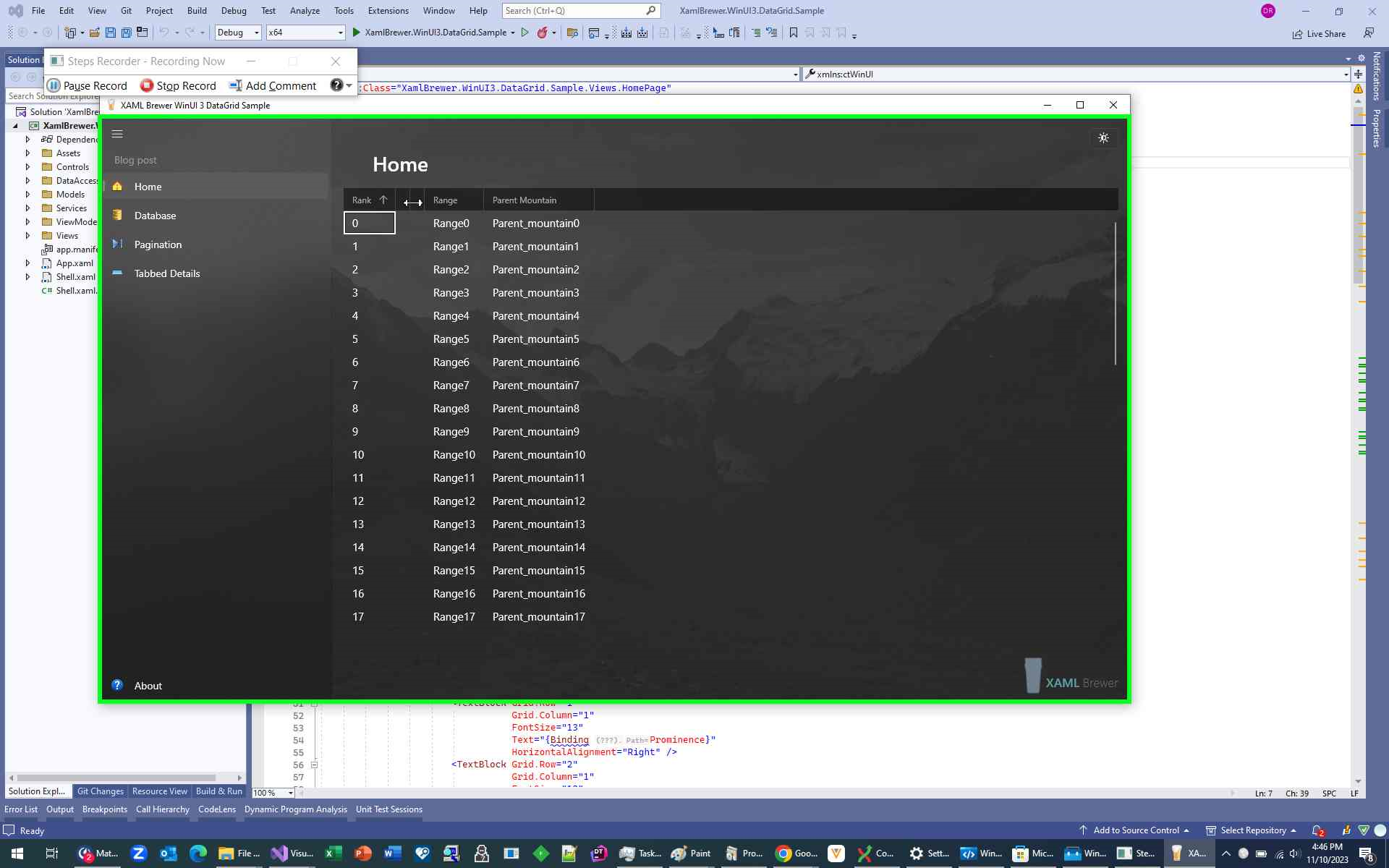Open Google Chrome from the taskbar

tap(783, 854)
